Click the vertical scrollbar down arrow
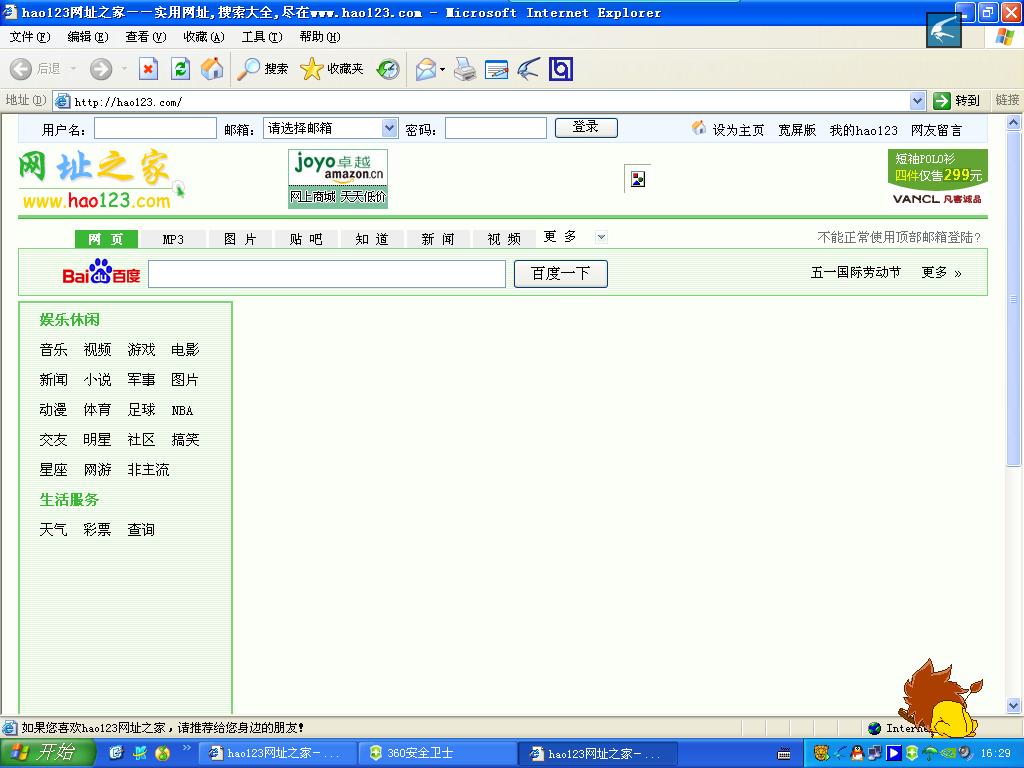The image size is (1024, 768). click(x=1014, y=705)
